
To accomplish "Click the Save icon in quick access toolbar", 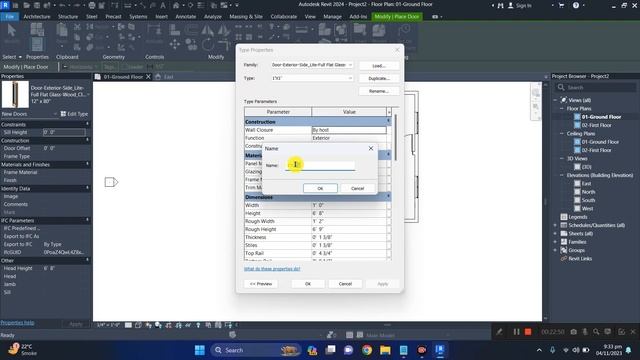I will 37,5.
